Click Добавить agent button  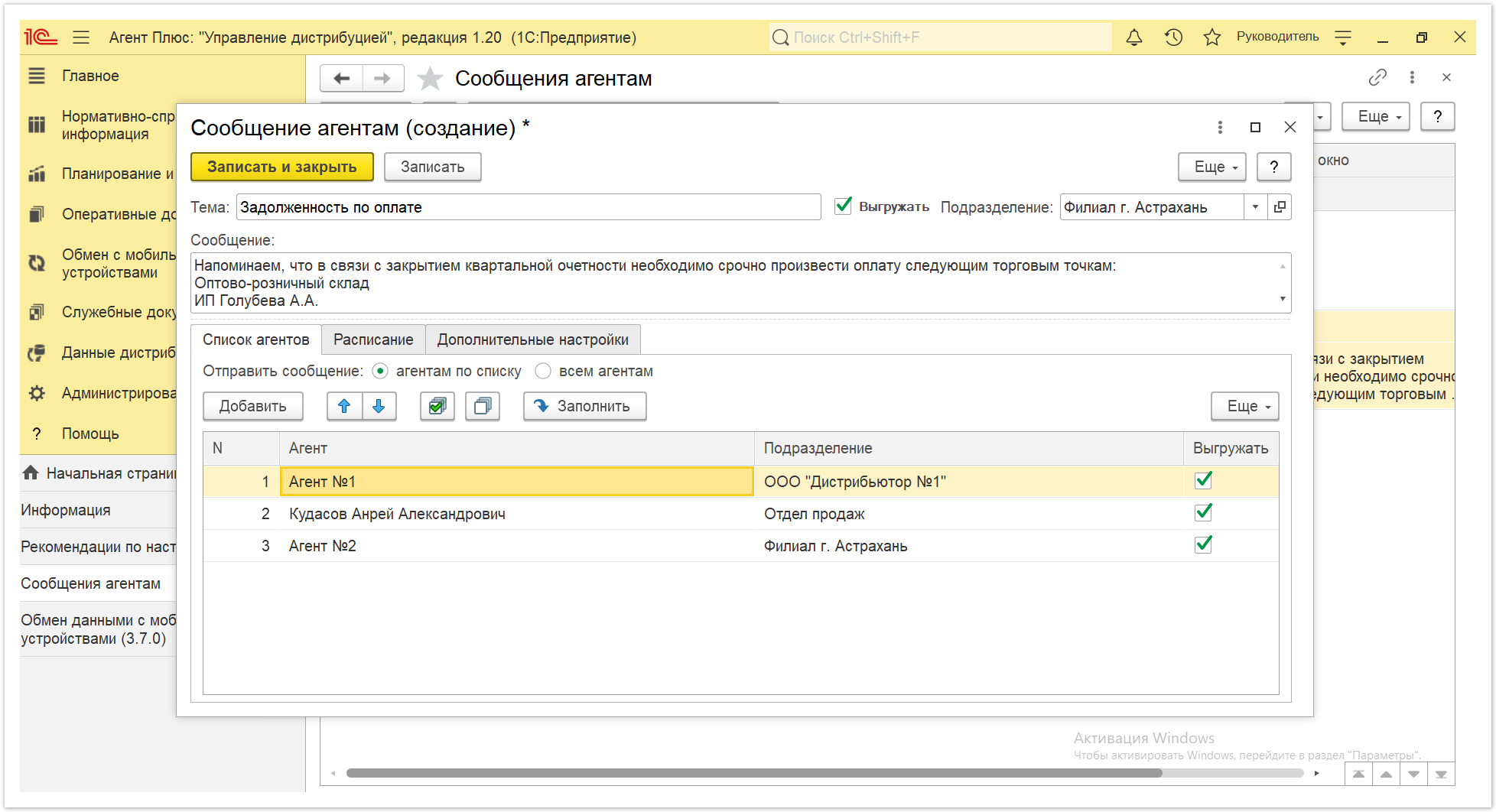pyautogui.click(x=253, y=406)
